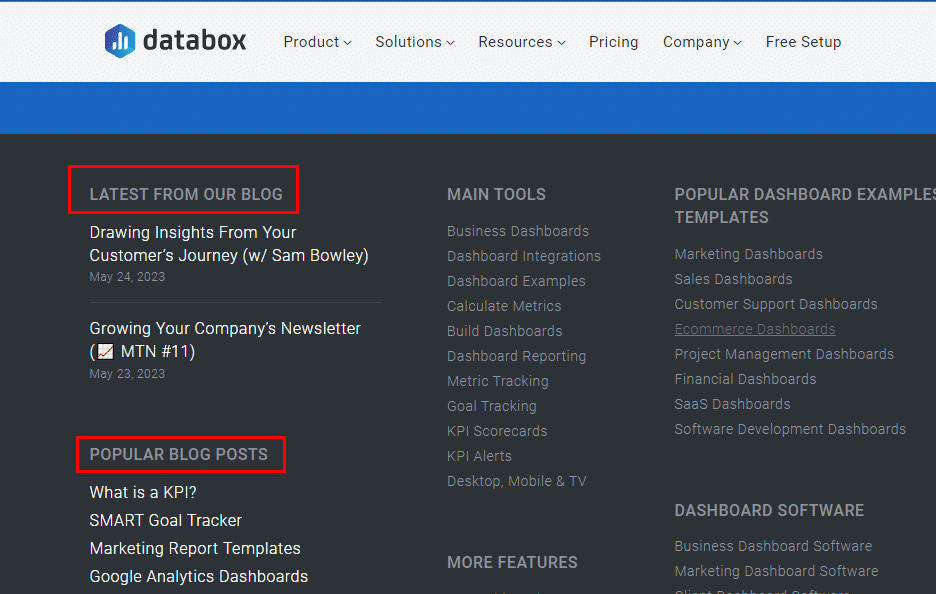Click the Main Tools heading

496,195
